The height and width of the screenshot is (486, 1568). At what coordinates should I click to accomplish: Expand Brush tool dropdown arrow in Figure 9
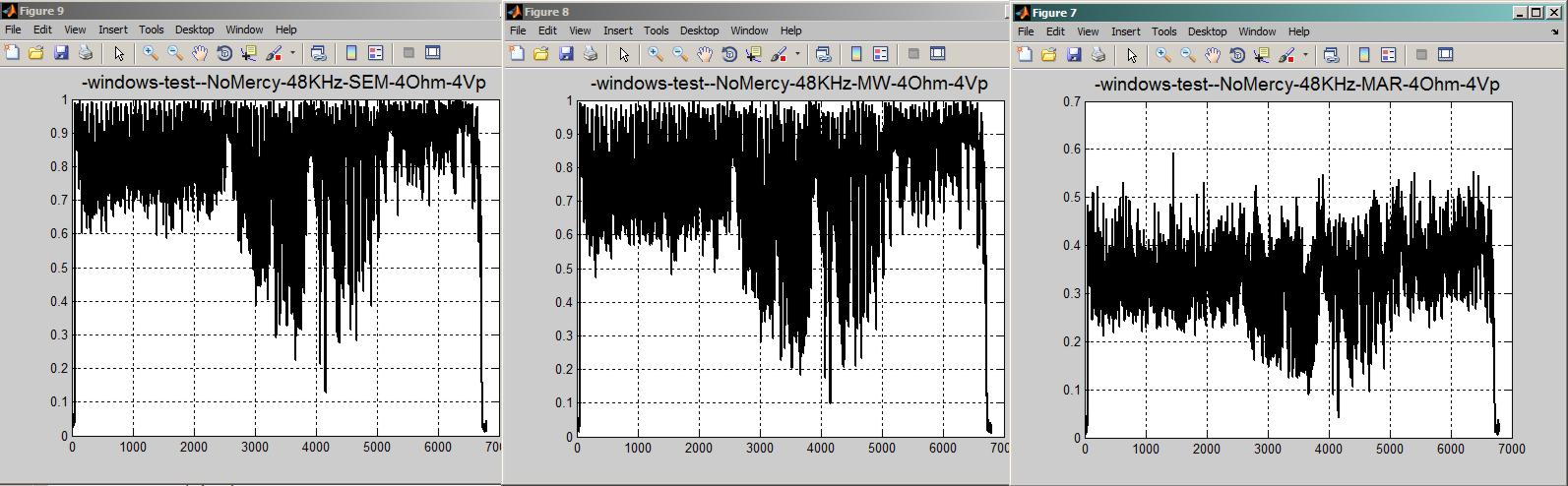click(292, 53)
